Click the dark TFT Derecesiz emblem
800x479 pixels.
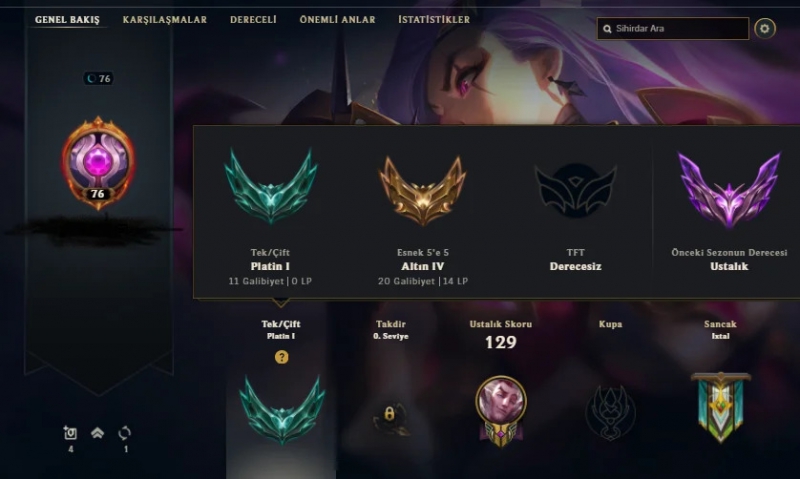click(x=575, y=190)
